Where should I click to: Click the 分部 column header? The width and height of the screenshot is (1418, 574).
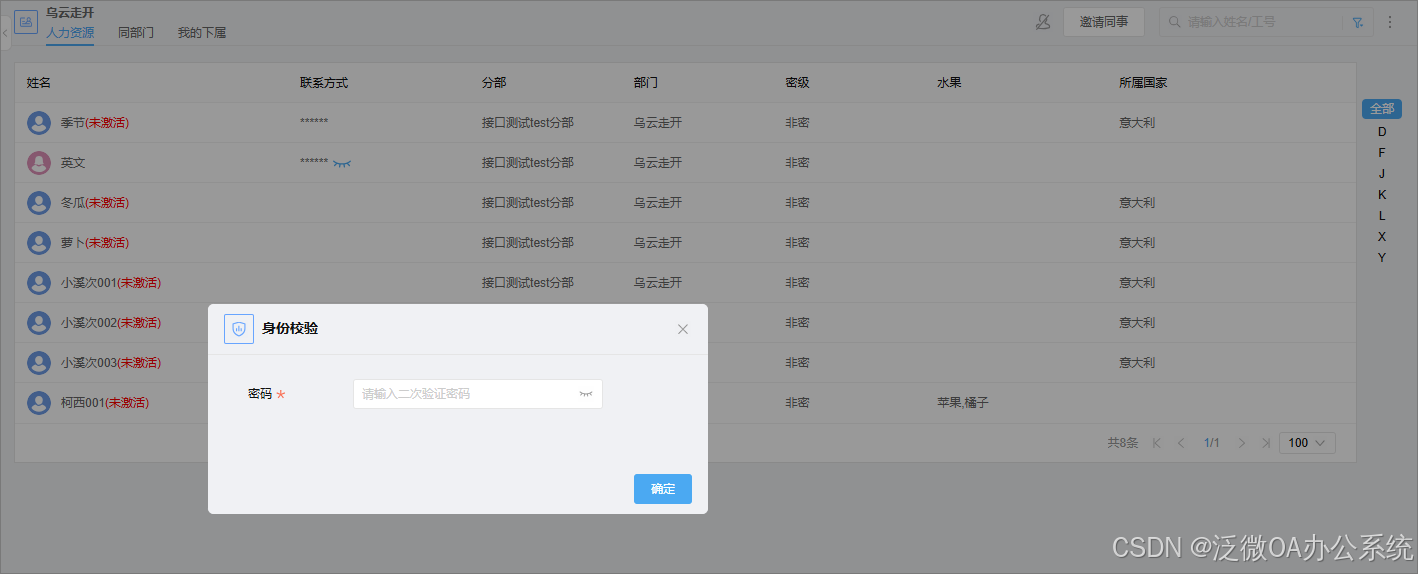coord(494,83)
